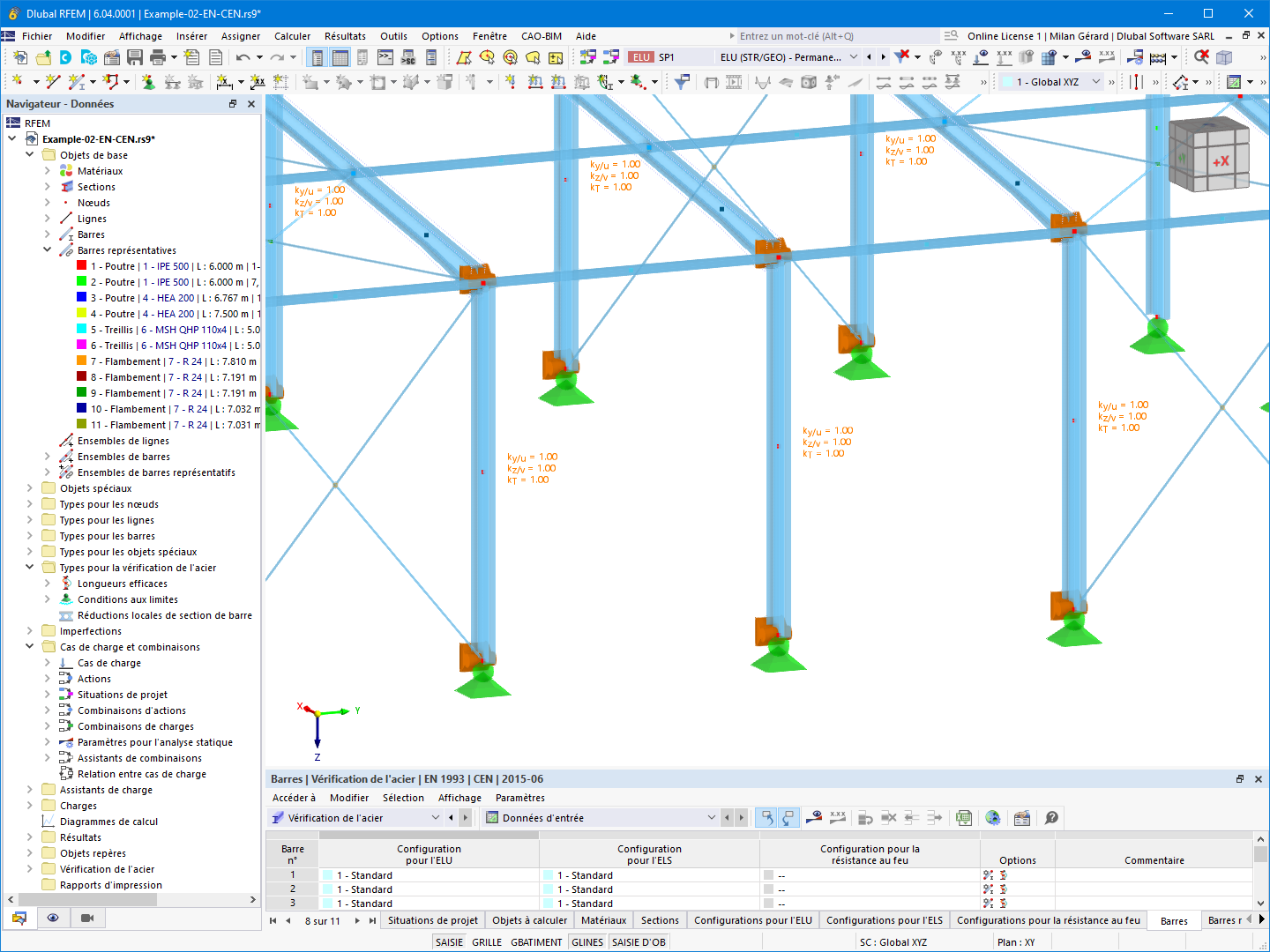Screen dimensions: 1270x952
Task: Click the +X face of the view cube
Action: pos(1221,161)
